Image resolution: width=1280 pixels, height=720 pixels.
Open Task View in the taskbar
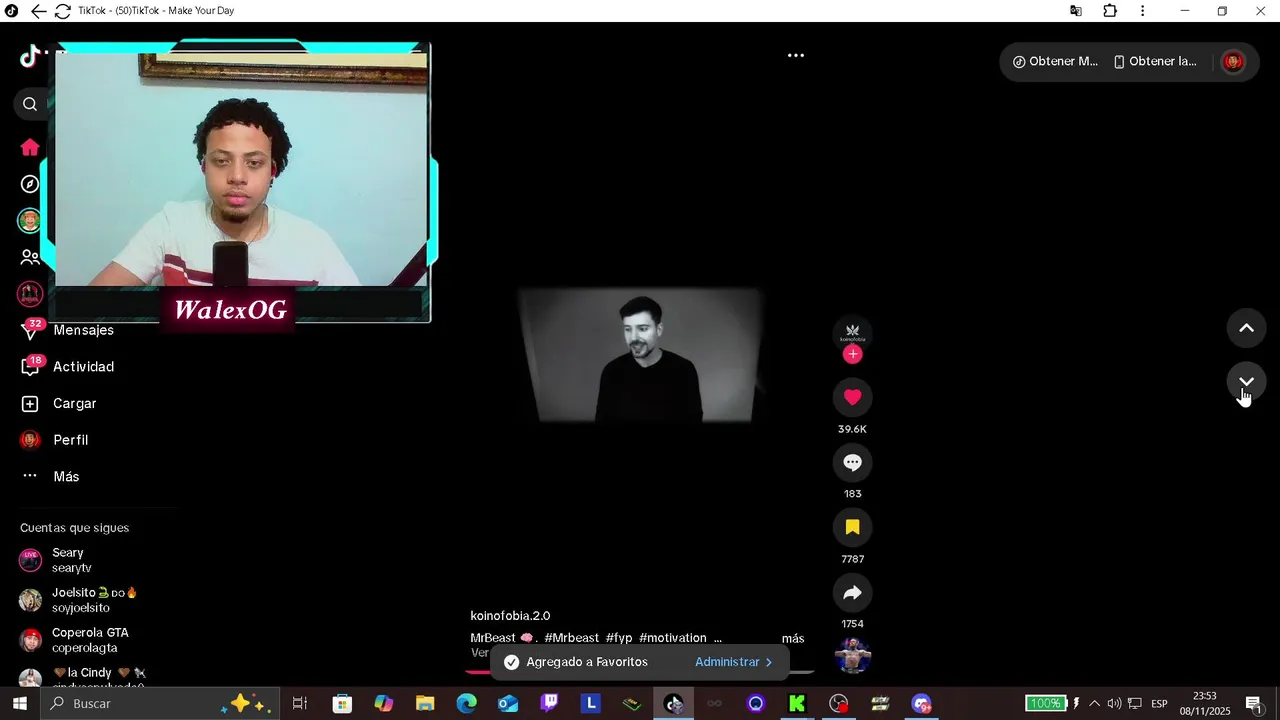tap(300, 704)
